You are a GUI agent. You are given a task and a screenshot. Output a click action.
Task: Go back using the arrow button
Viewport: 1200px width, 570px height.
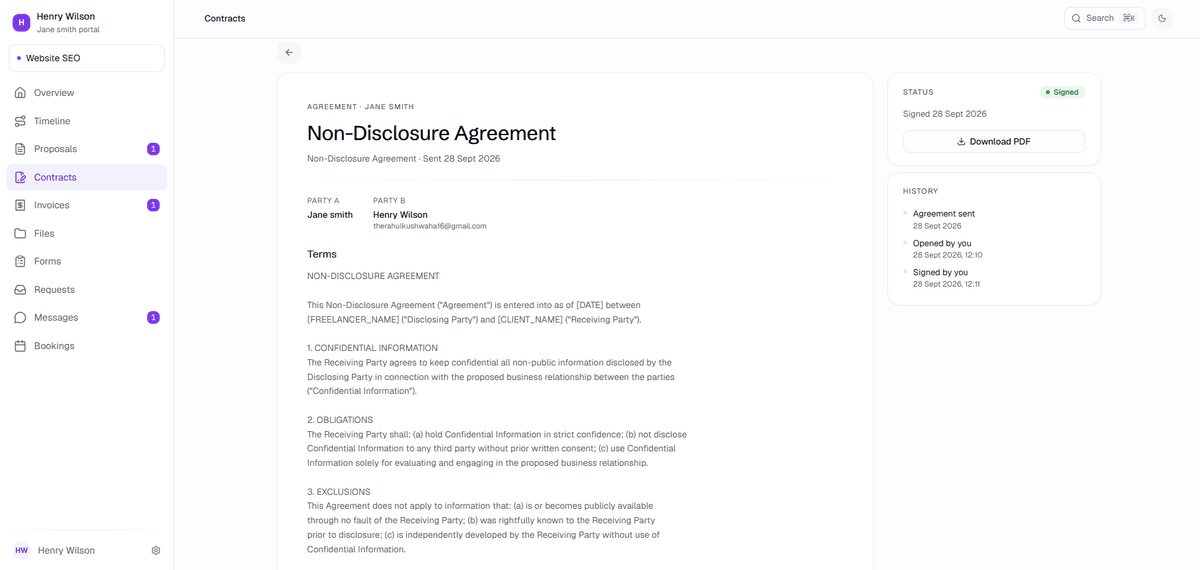(x=289, y=52)
